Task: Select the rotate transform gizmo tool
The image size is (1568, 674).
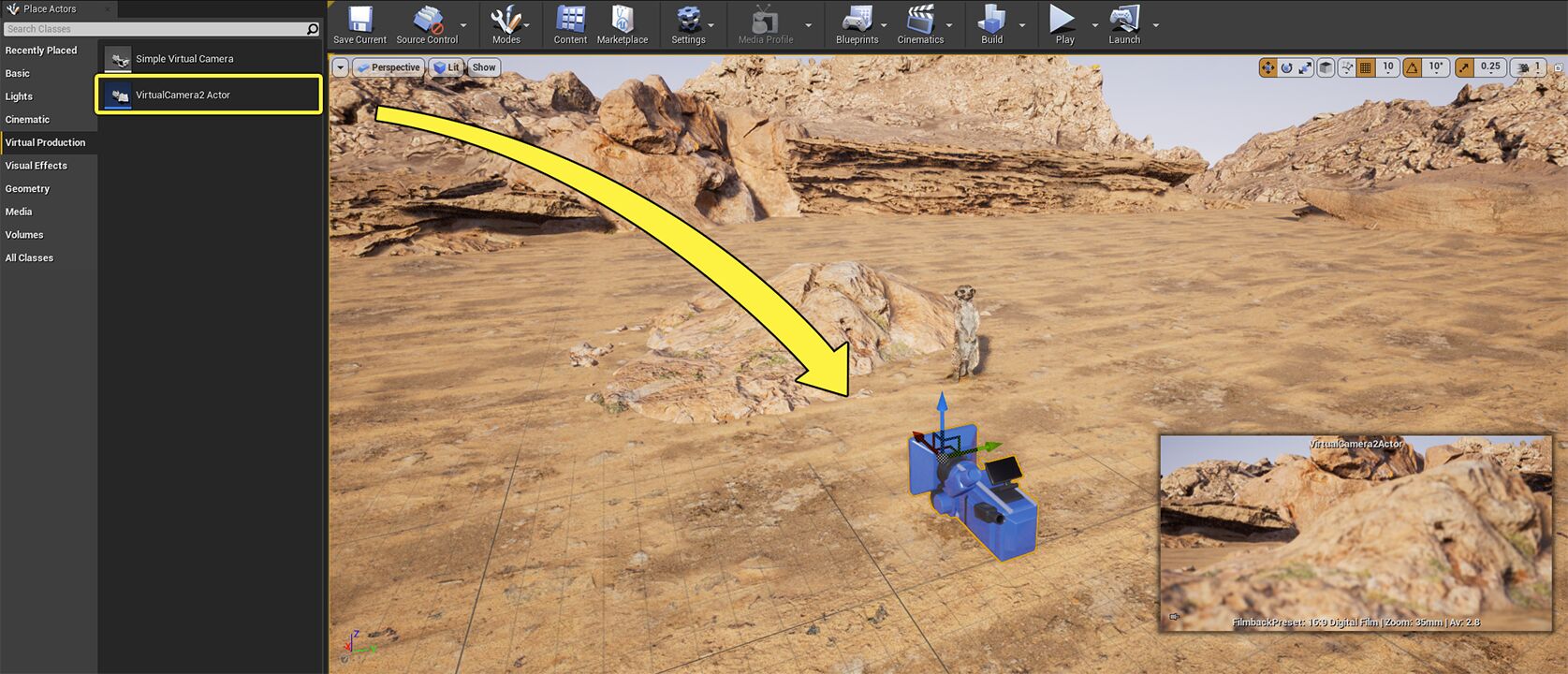Action: point(1286,67)
